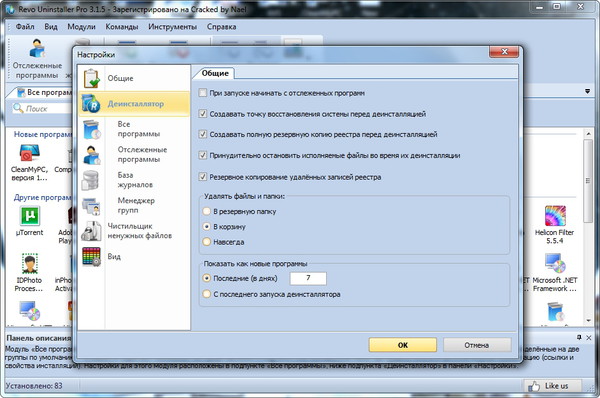Viewport: 600px width, 398px height.
Task: Pin the description panel with the pin icon
Action: coord(579,337)
